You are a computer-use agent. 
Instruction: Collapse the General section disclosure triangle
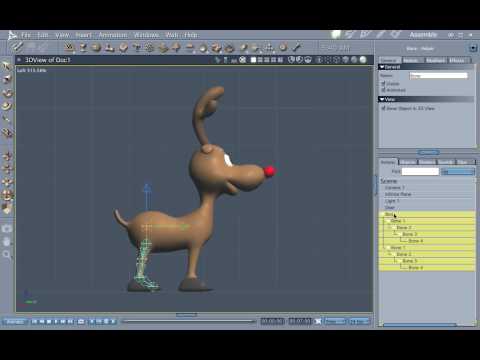382,67
